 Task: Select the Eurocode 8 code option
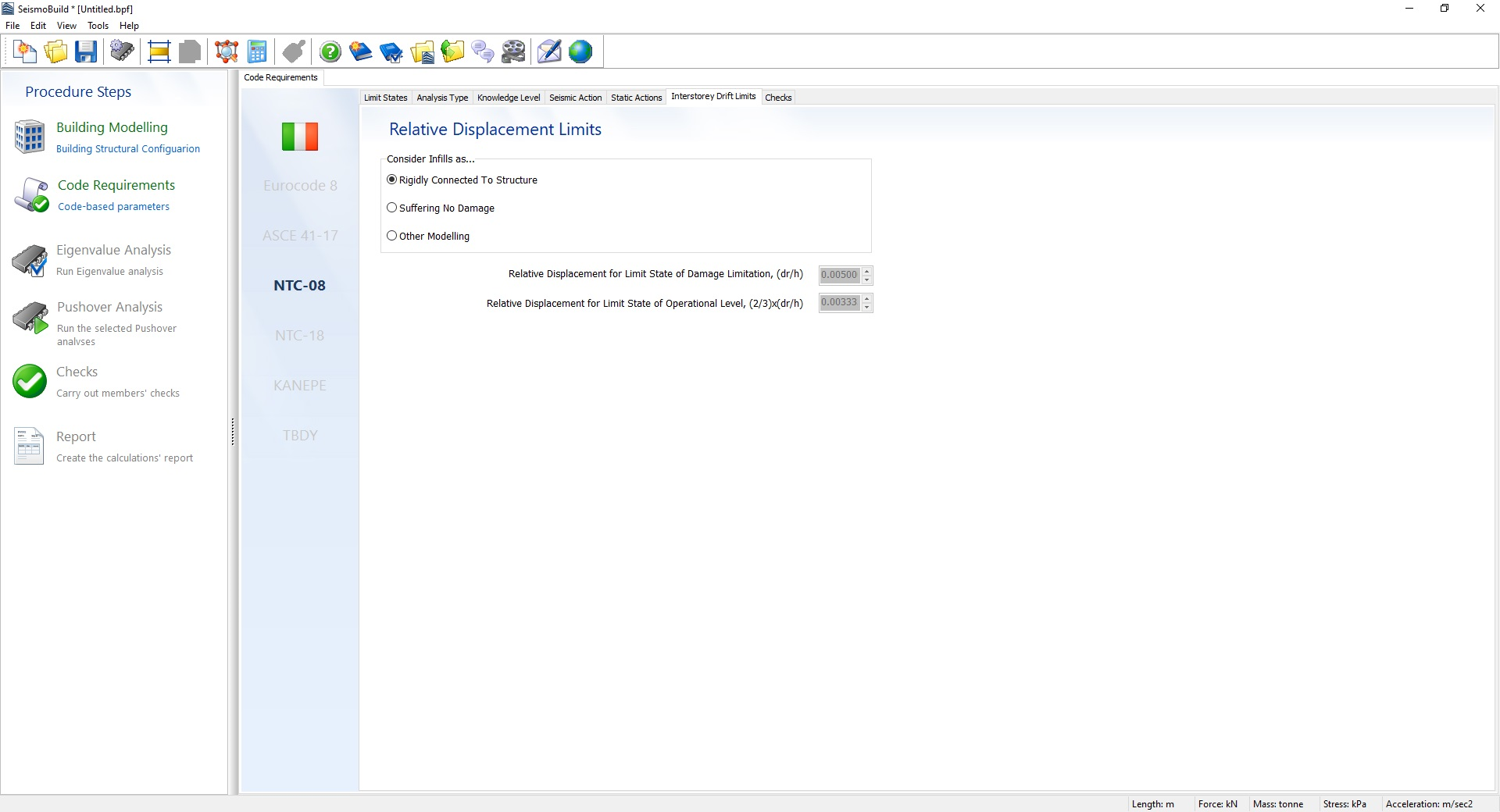point(300,186)
